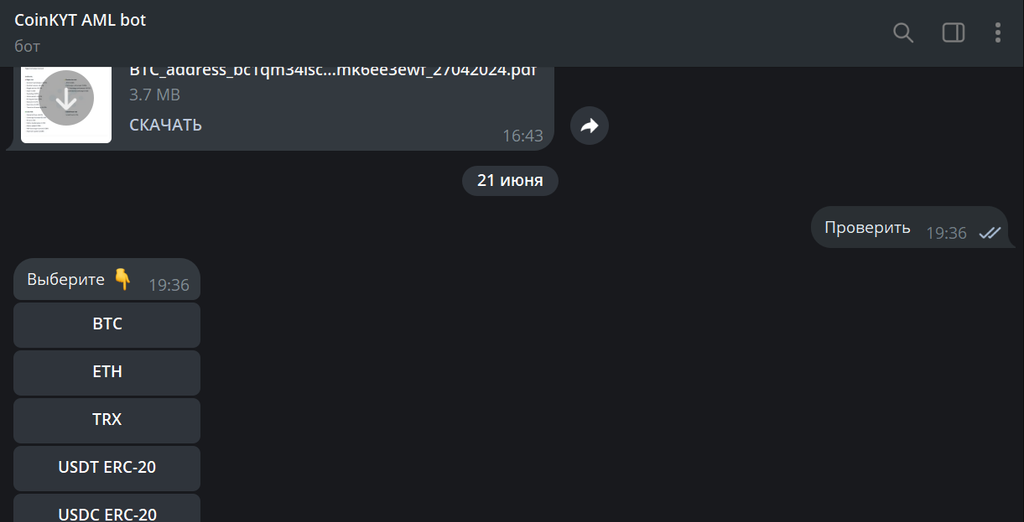Click the double-check read receipt icon
The height and width of the screenshot is (522, 1024).
(x=989, y=233)
